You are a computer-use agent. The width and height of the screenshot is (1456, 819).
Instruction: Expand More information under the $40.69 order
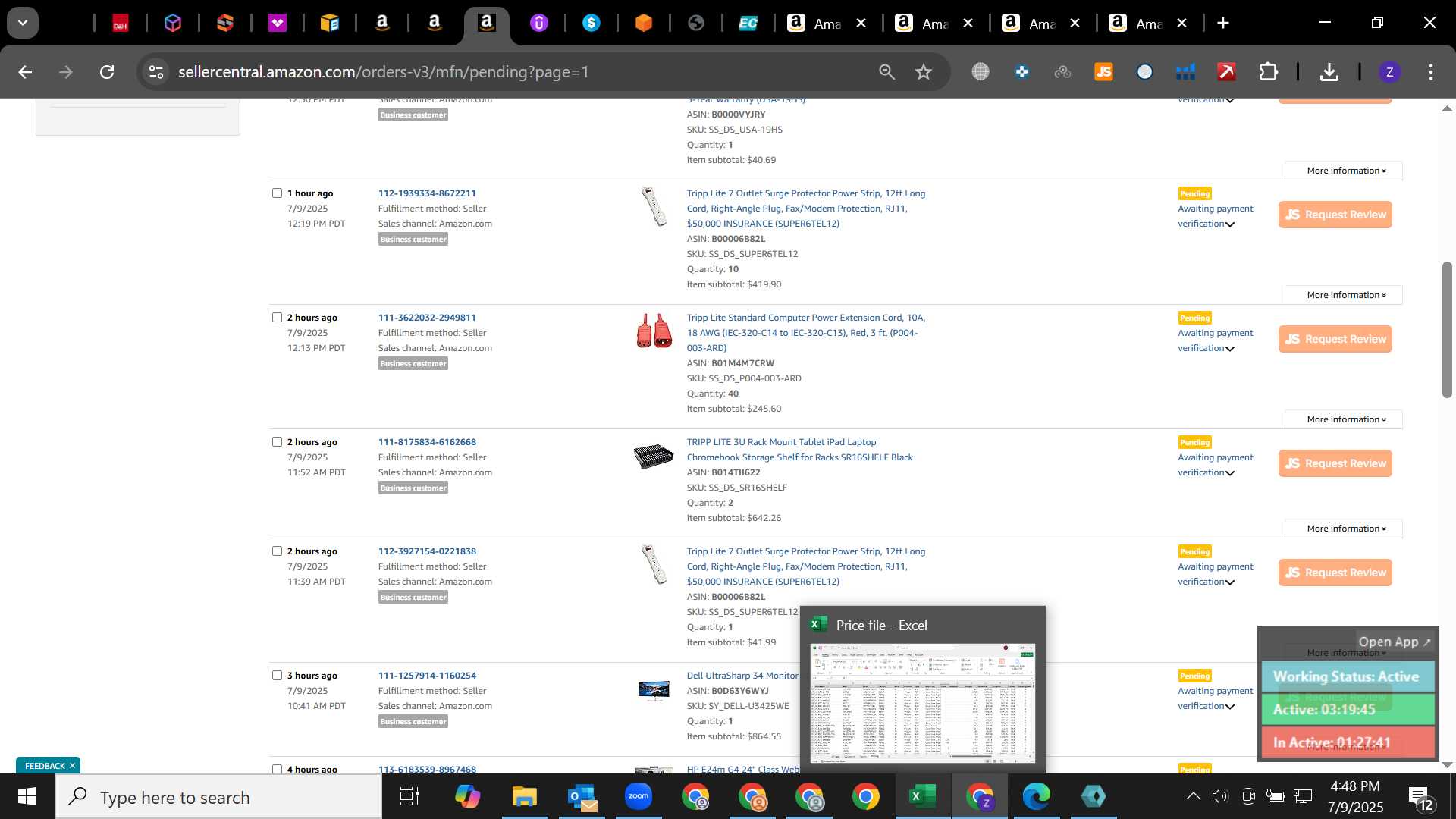click(1343, 171)
